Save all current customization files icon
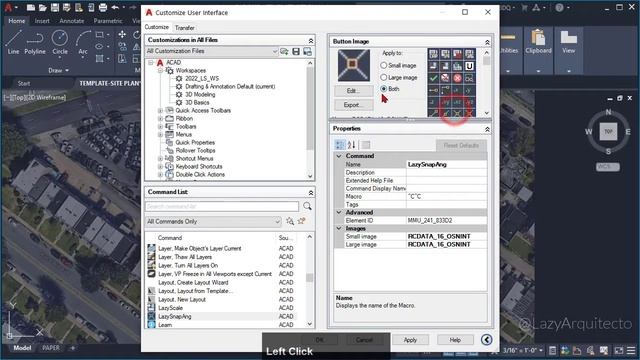The width and height of the screenshot is (640, 360). (296, 51)
